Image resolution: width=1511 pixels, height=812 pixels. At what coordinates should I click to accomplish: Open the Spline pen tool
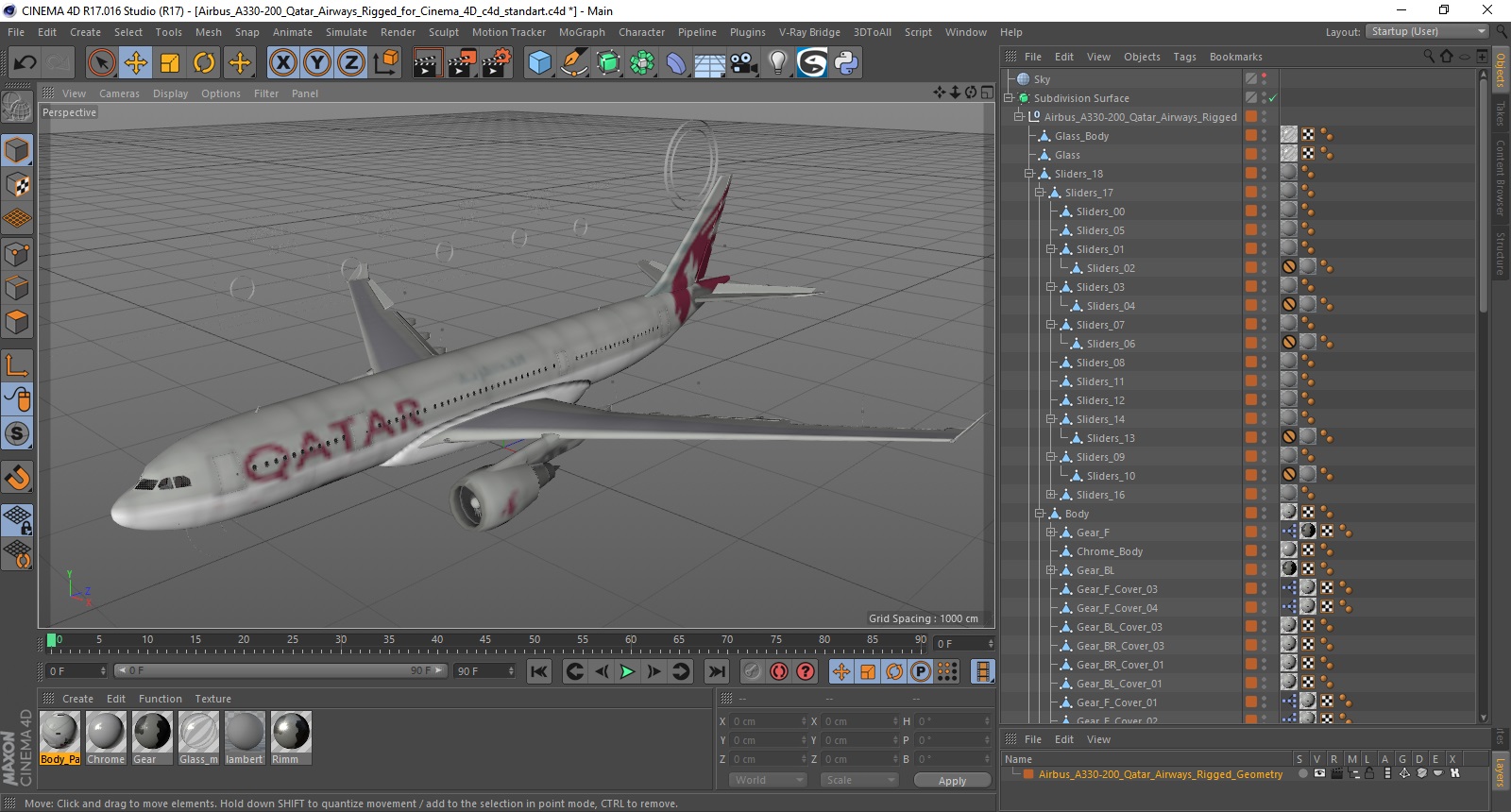574,63
